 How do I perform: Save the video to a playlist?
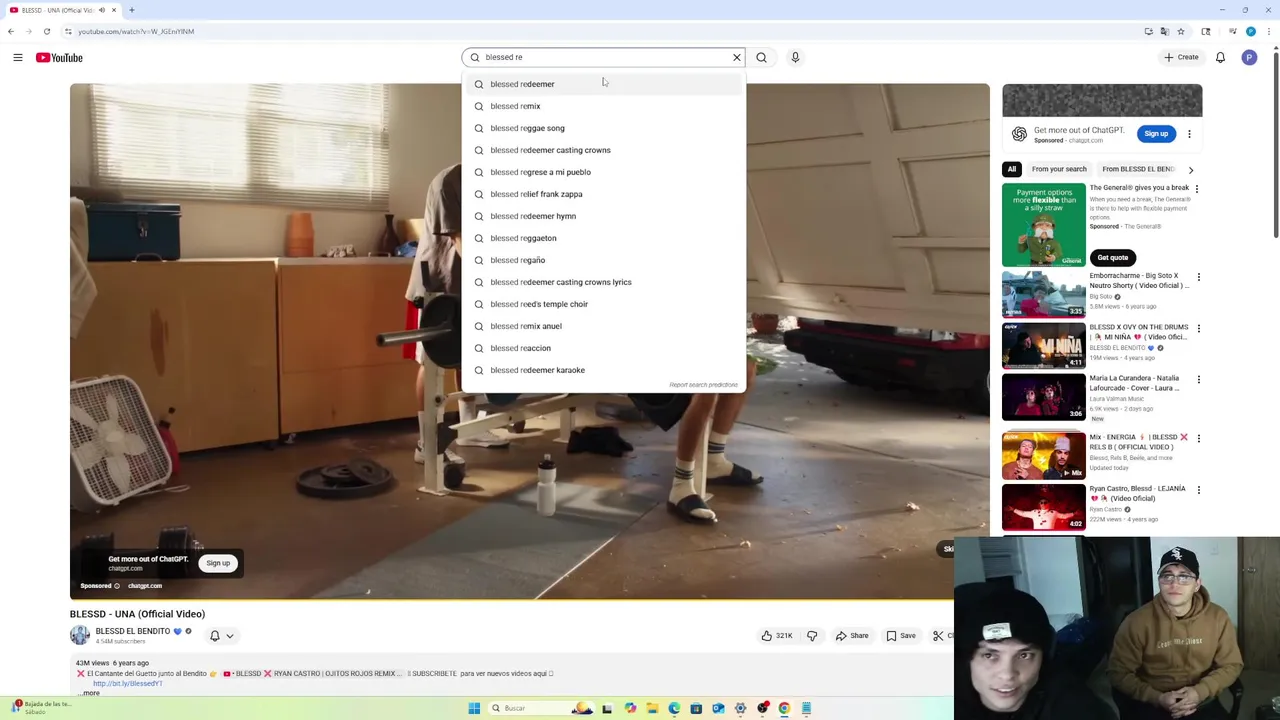click(x=900, y=636)
